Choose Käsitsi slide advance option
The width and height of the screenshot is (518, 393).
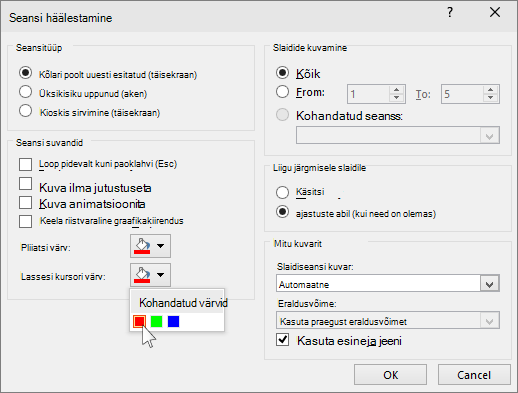pyautogui.click(x=282, y=192)
